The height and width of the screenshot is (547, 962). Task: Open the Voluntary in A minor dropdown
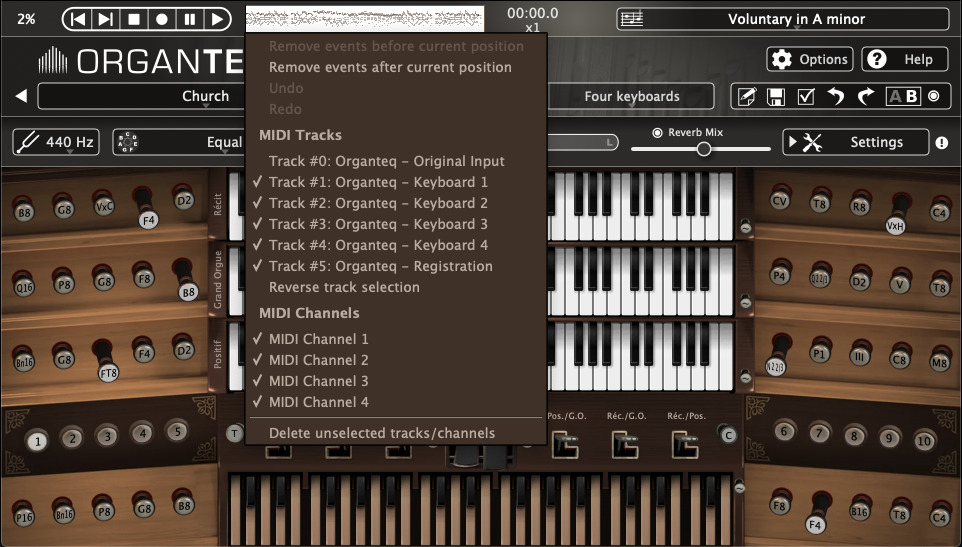[796, 19]
